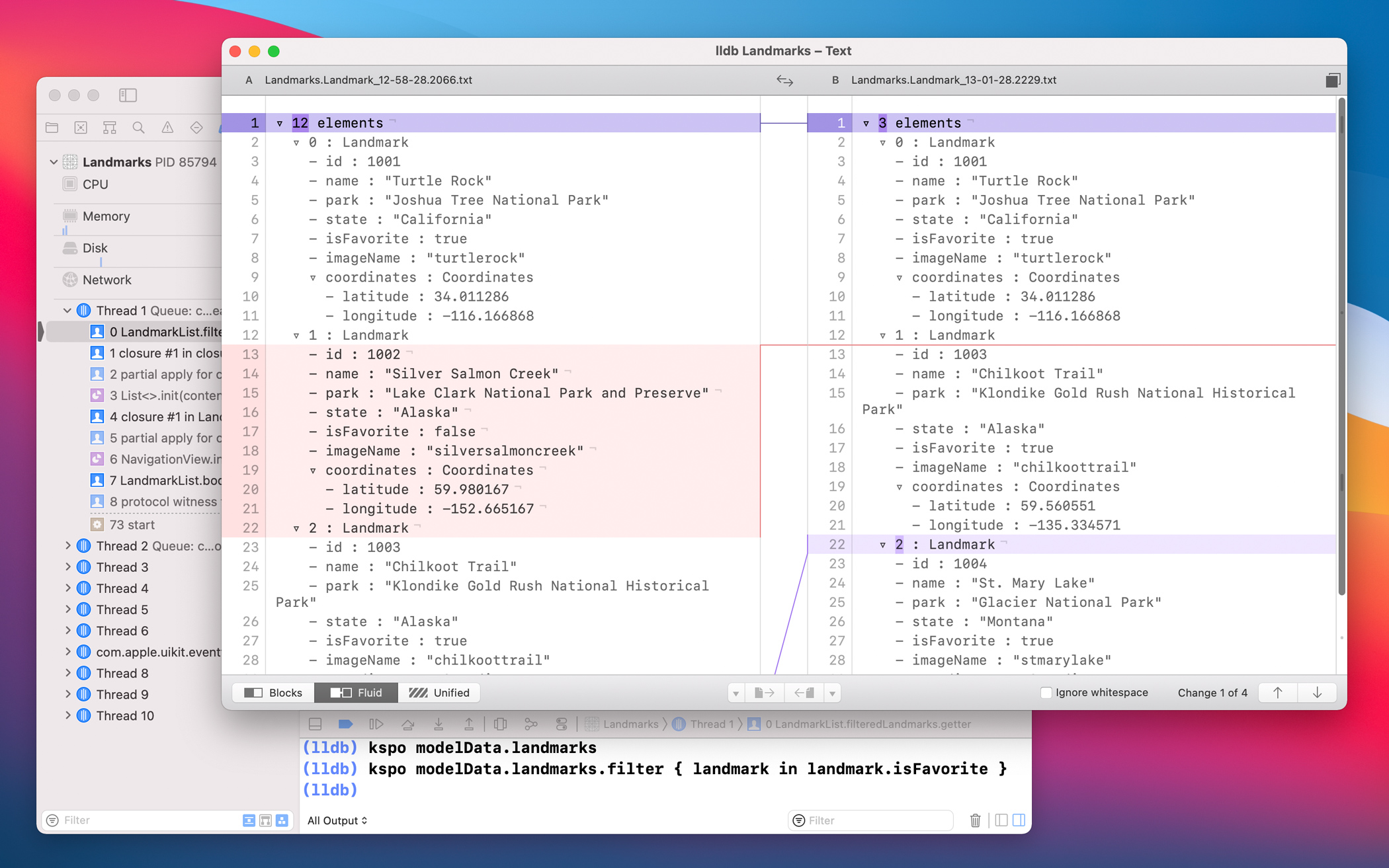Screen dimensions: 1389x868
Task: Enable the Ignore whitespace checkbox
Action: click(1046, 692)
